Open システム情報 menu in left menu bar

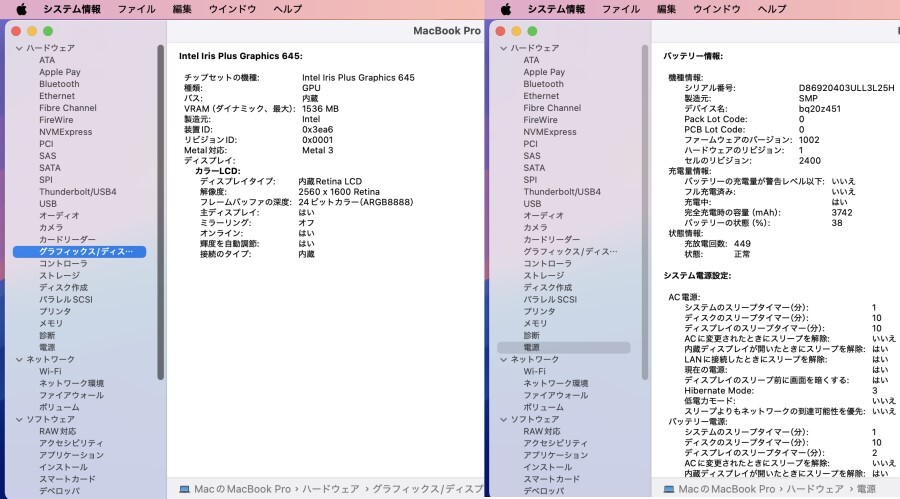72,9
